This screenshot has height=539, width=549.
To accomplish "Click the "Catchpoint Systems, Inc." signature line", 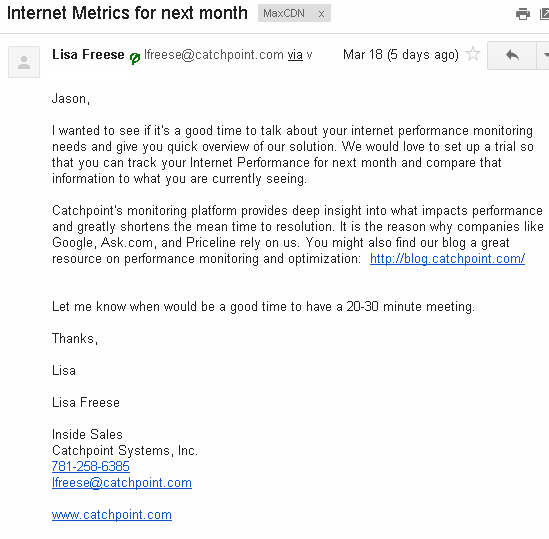I will pos(125,450).
